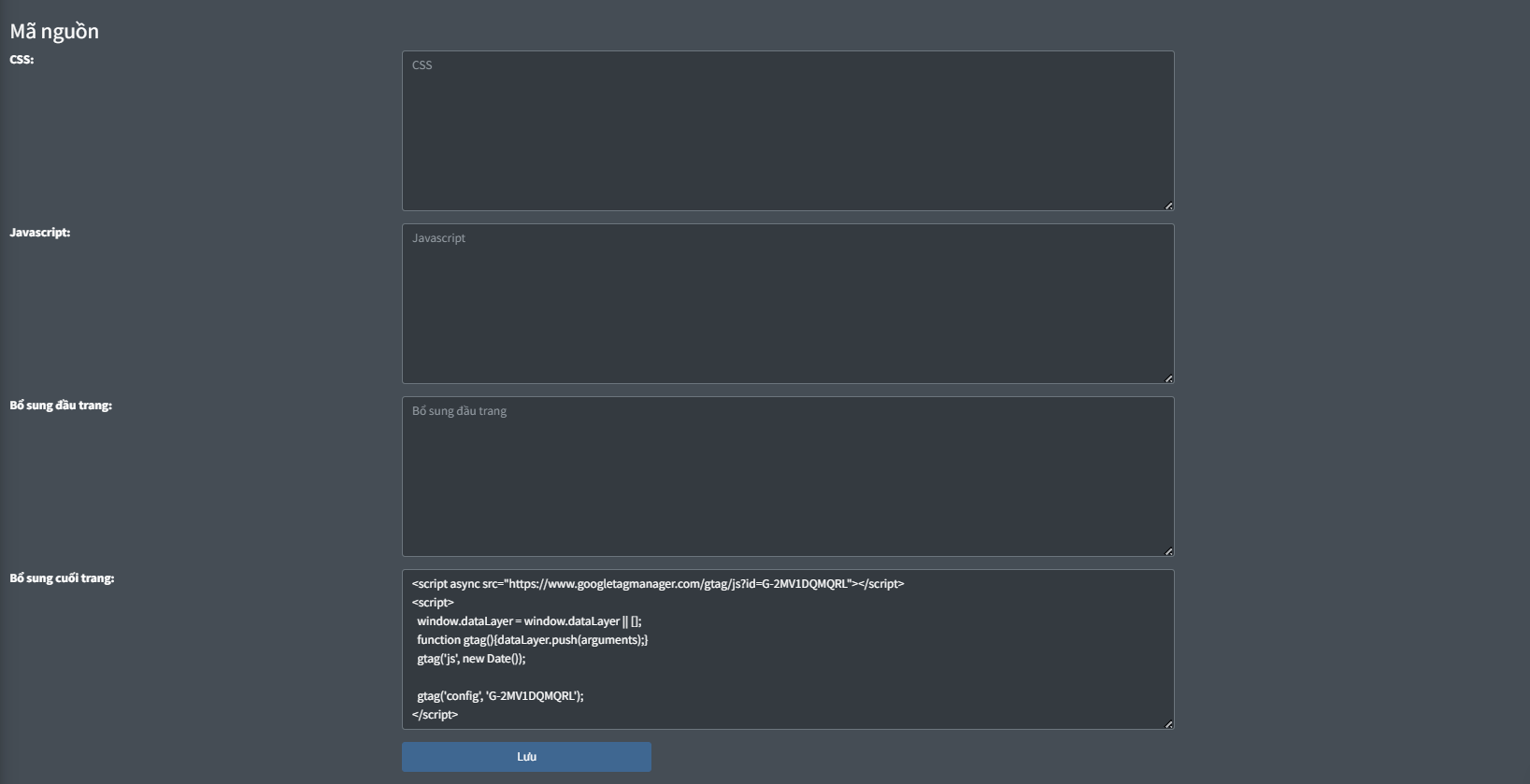
Task: Click the Bổ sung cuối trang resize handle
Action: (x=1168, y=724)
